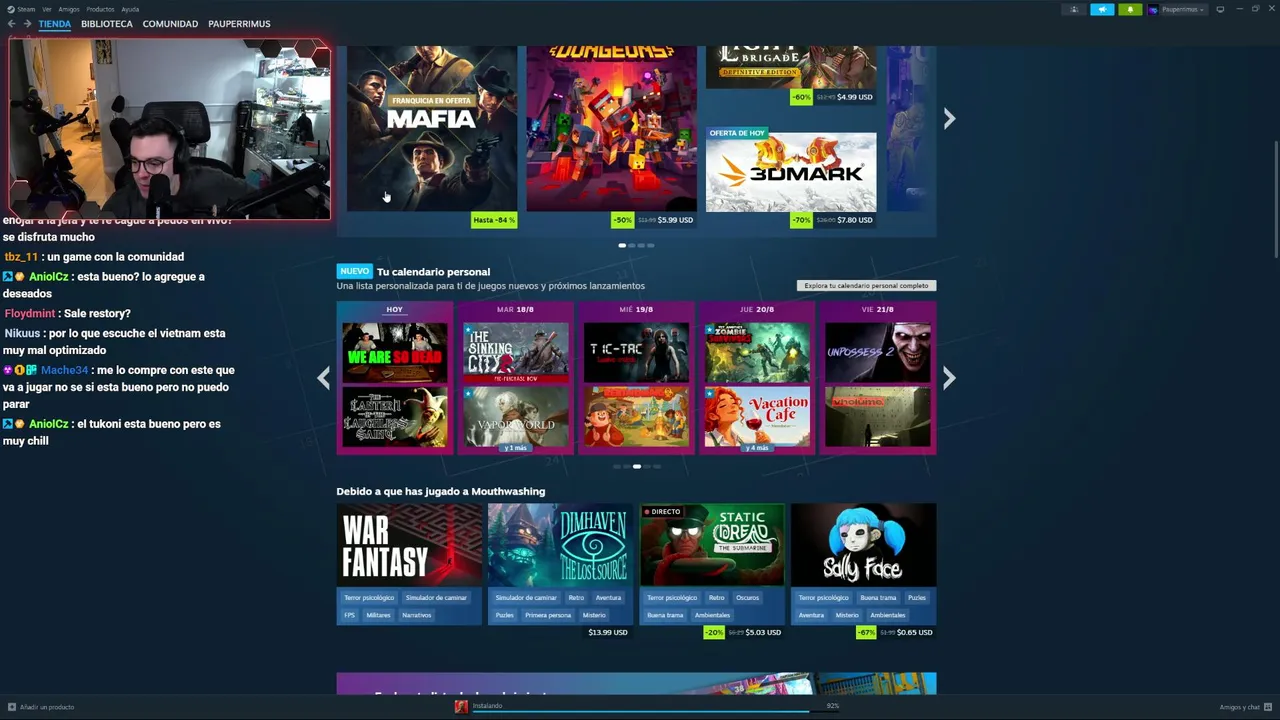Click the 'Primera persona' tag under Dimhaven

pos(548,615)
